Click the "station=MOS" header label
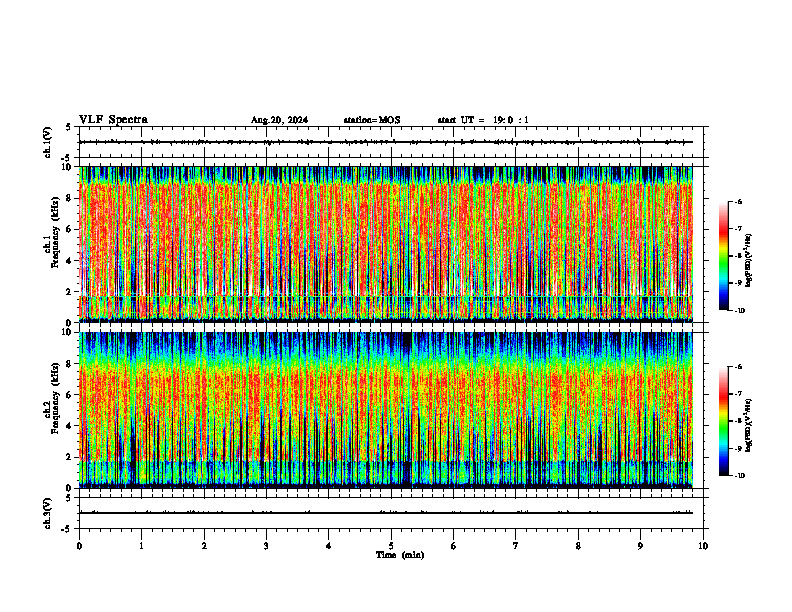Screen dimensions: 792x612 372,120
